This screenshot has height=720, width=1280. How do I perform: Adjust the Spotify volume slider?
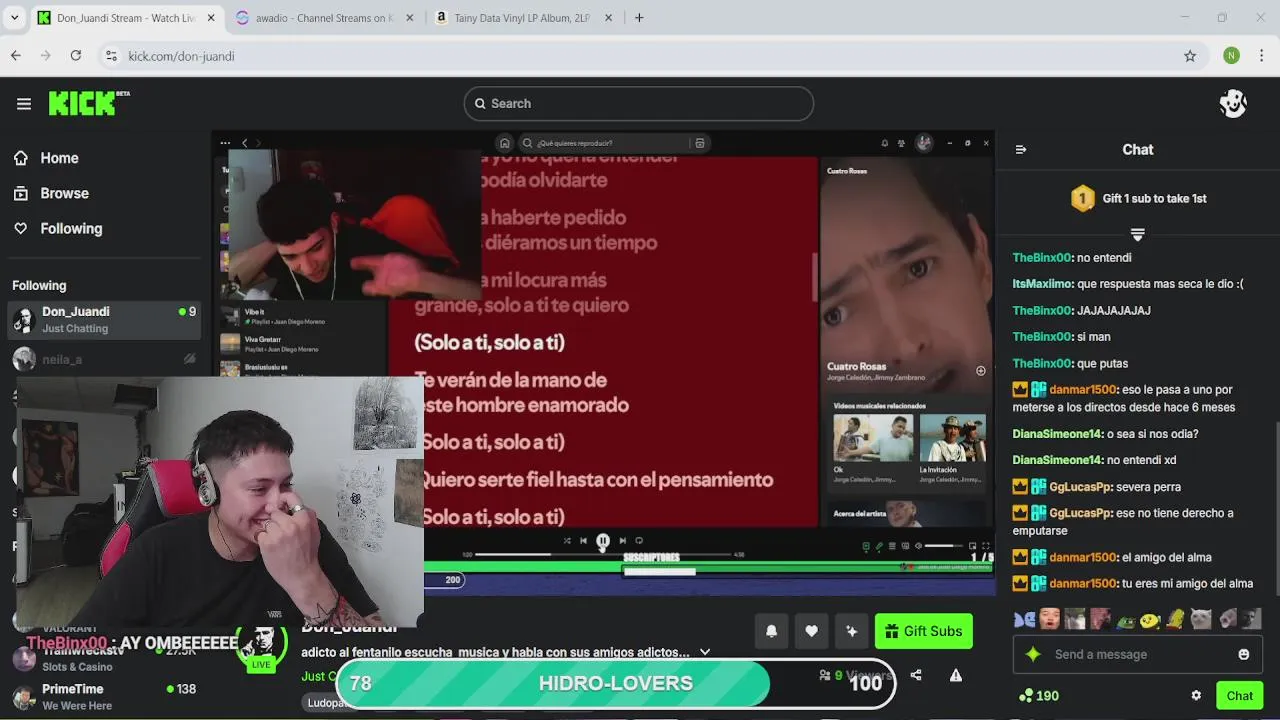[x=945, y=546]
